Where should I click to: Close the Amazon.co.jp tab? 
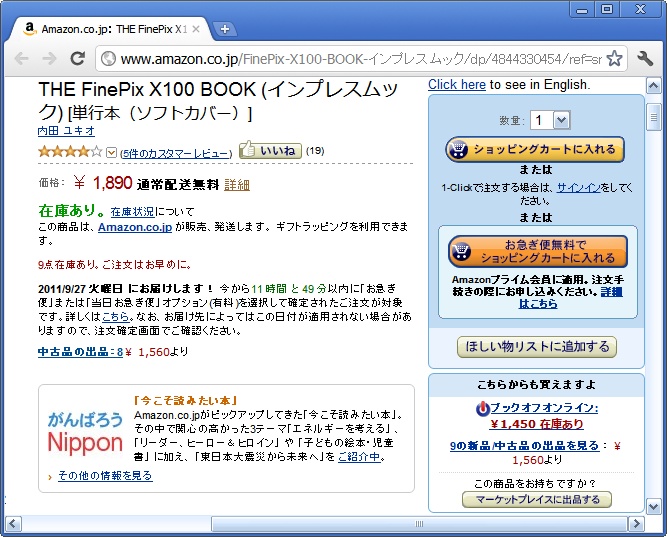point(196,29)
